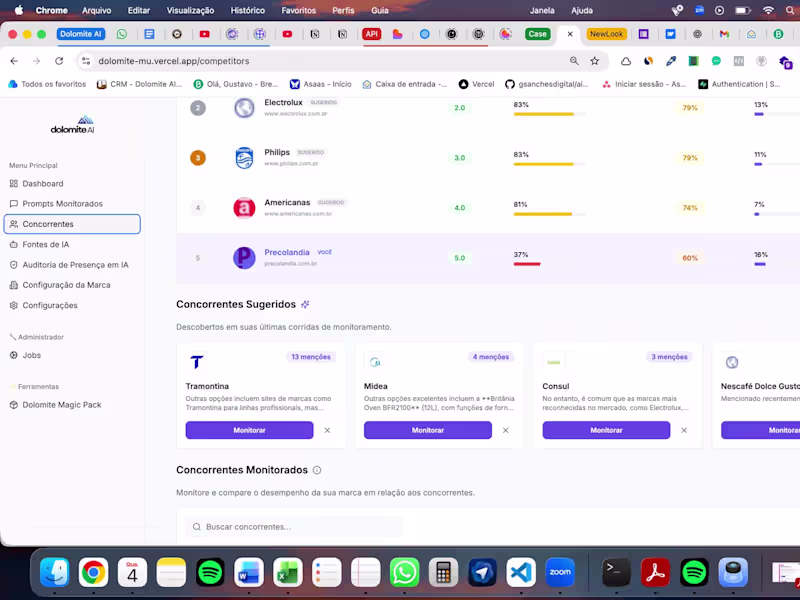Switch to the Case browser tab
This screenshot has width=800, height=600.
[x=537, y=34]
